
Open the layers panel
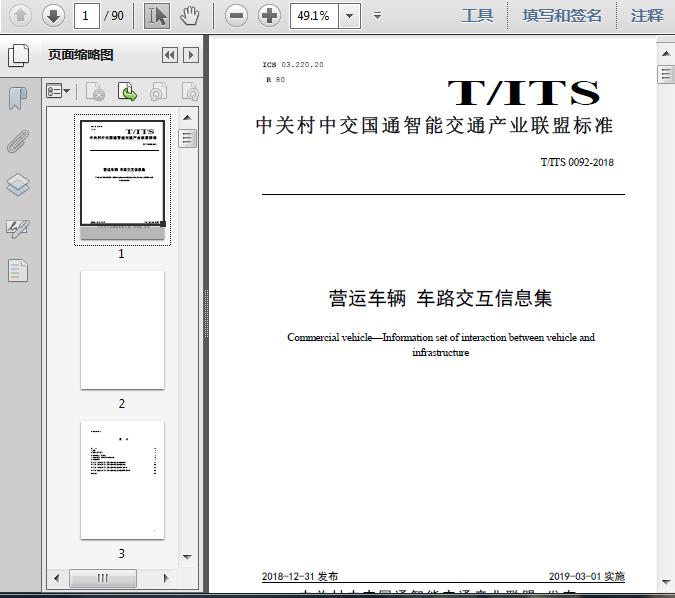point(18,185)
